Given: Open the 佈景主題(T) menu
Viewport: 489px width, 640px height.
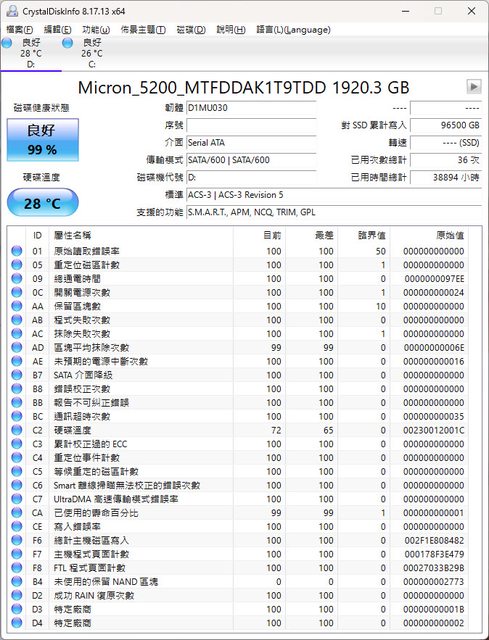Looking at the screenshot, I should point(143,30).
